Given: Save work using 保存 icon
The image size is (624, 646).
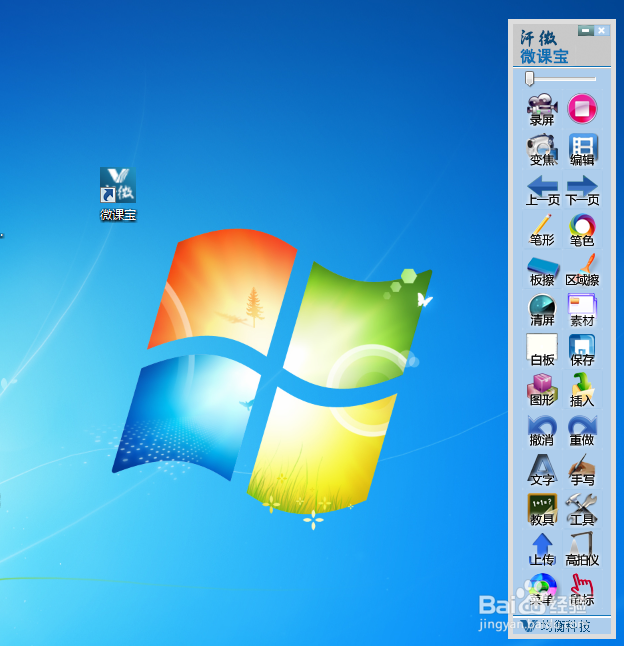Looking at the screenshot, I should tap(582, 350).
